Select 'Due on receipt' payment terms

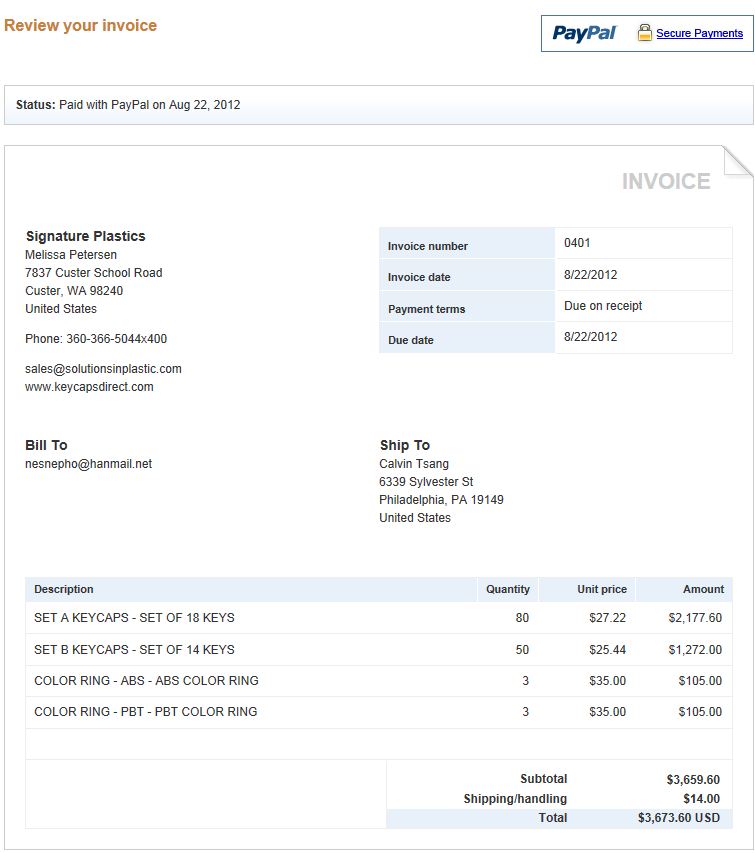point(603,306)
